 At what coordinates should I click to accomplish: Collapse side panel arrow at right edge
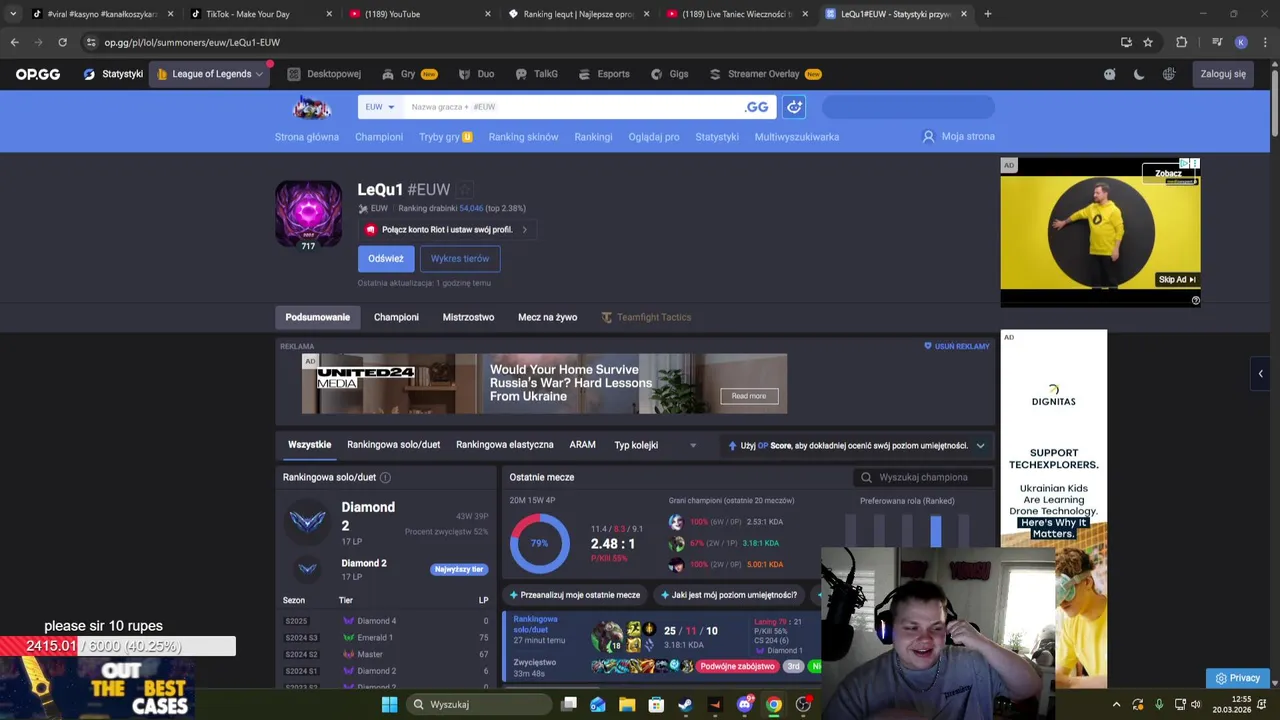coord(1260,374)
